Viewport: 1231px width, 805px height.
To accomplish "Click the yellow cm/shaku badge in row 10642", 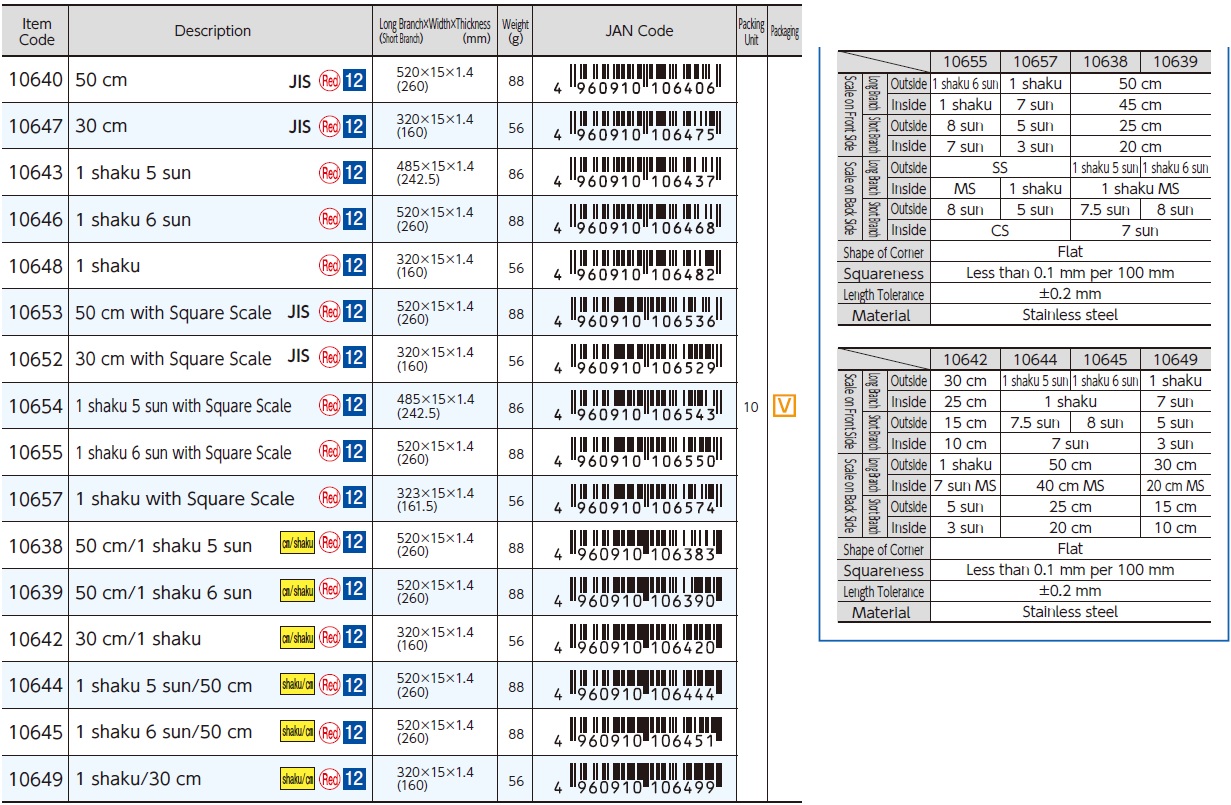I will point(297,636).
